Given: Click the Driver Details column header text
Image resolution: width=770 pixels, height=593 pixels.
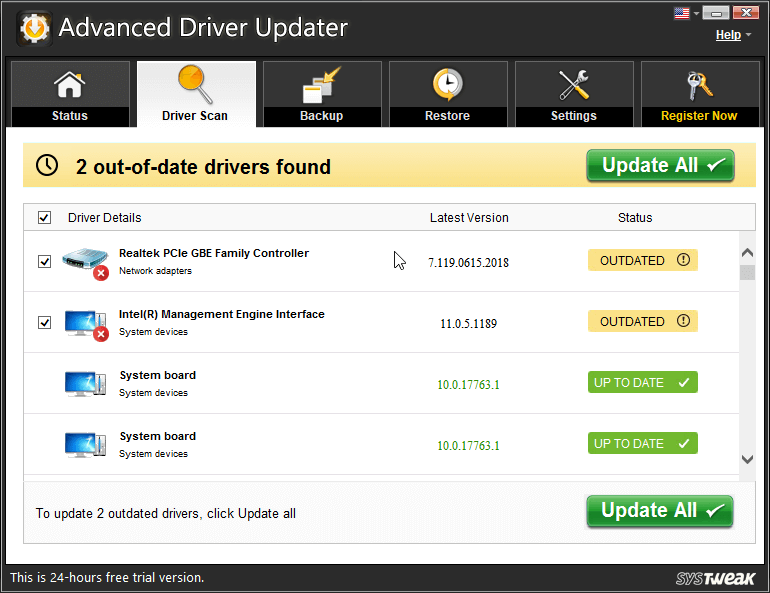Looking at the screenshot, I should tap(105, 217).
